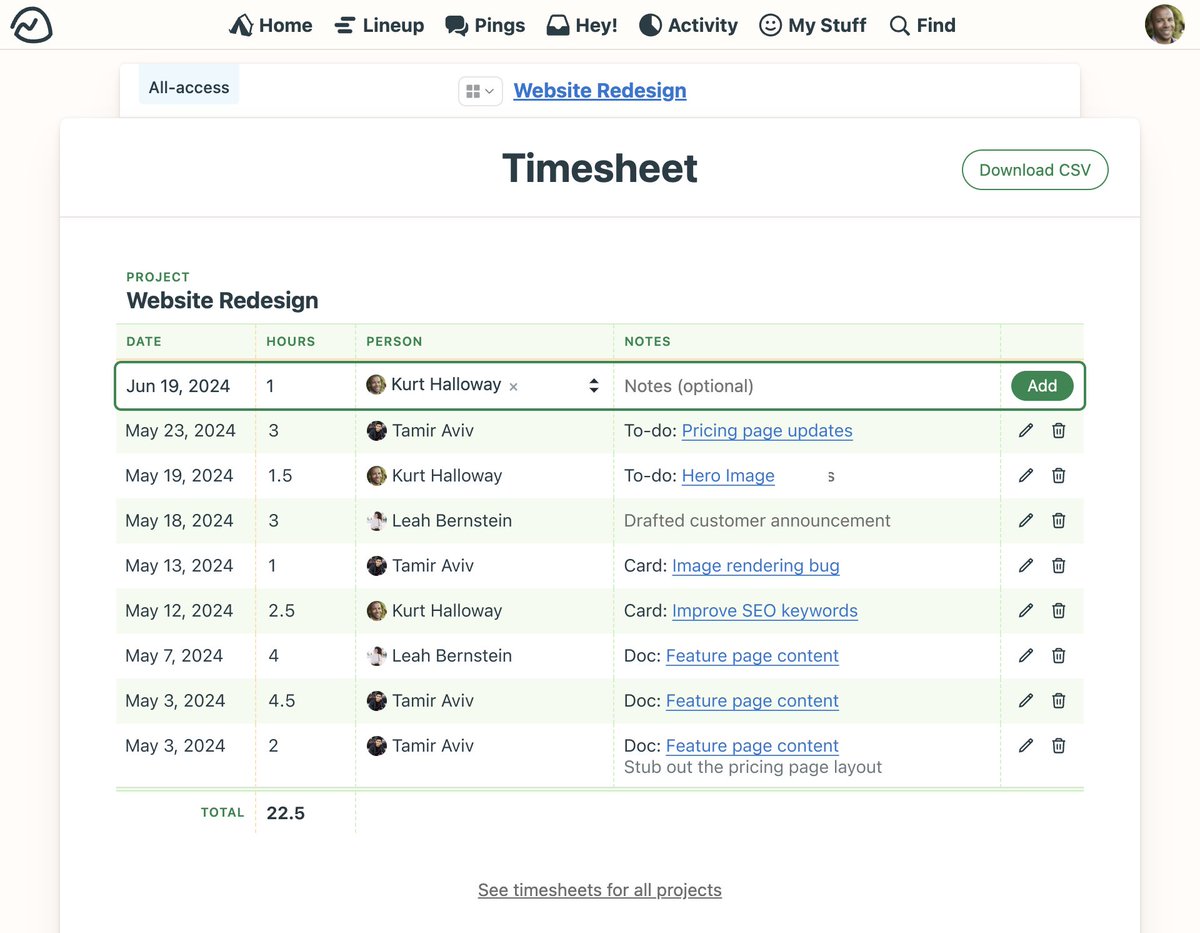Delete the May 13 Image rendering bug entry

pos(1059,566)
